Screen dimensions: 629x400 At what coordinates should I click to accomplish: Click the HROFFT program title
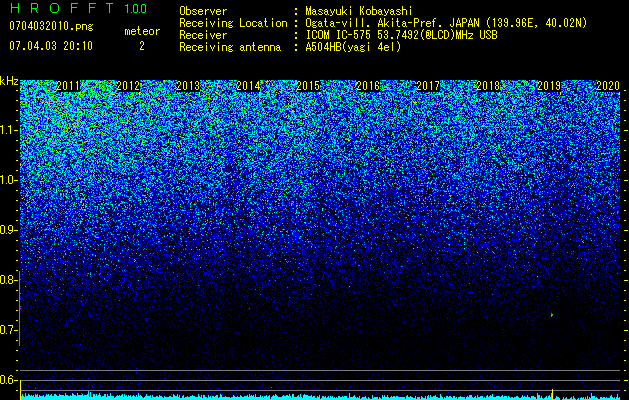pos(62,8)
